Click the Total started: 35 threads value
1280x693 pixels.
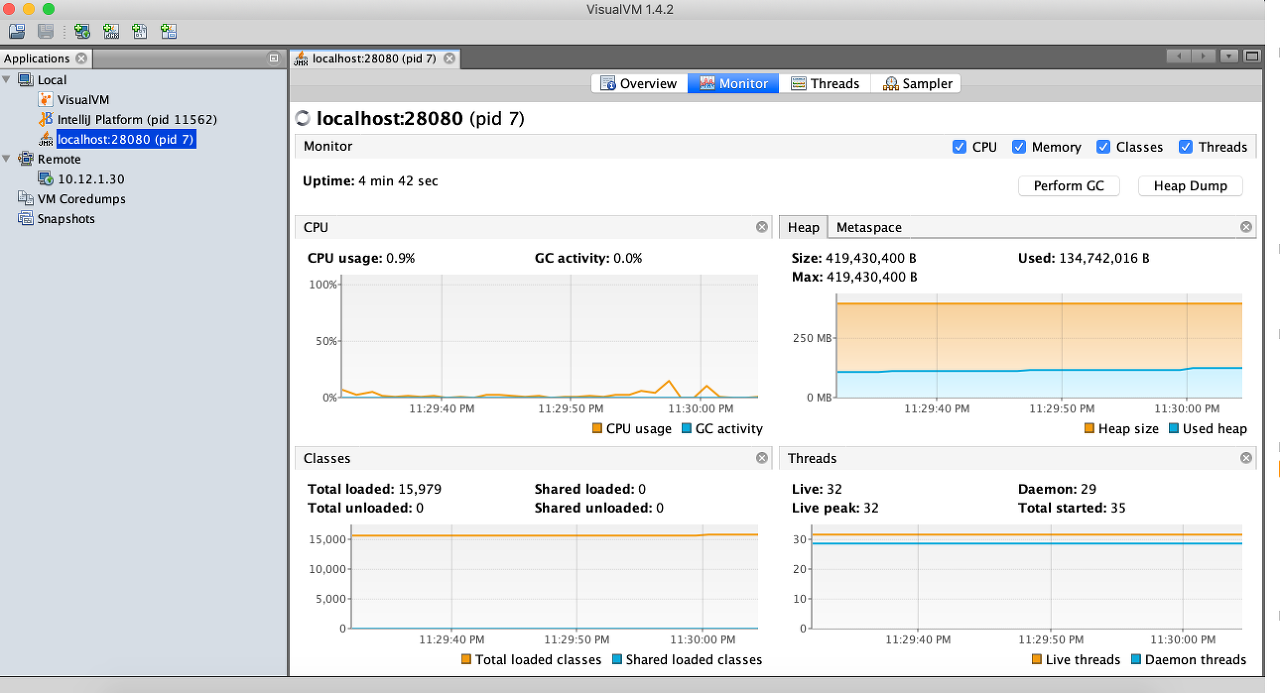click(1072, 508)
